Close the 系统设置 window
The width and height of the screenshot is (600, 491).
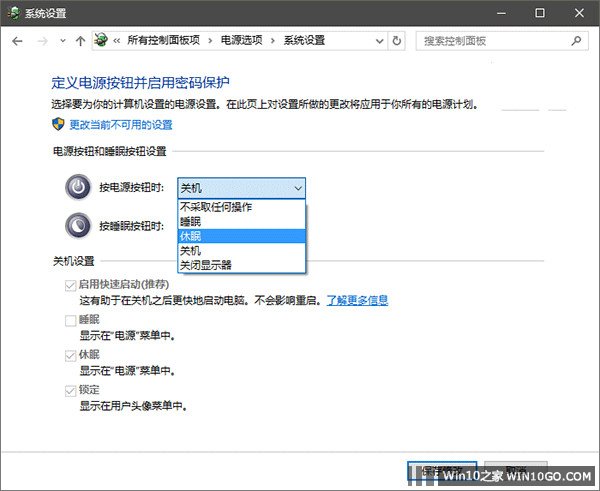(579, 13)
